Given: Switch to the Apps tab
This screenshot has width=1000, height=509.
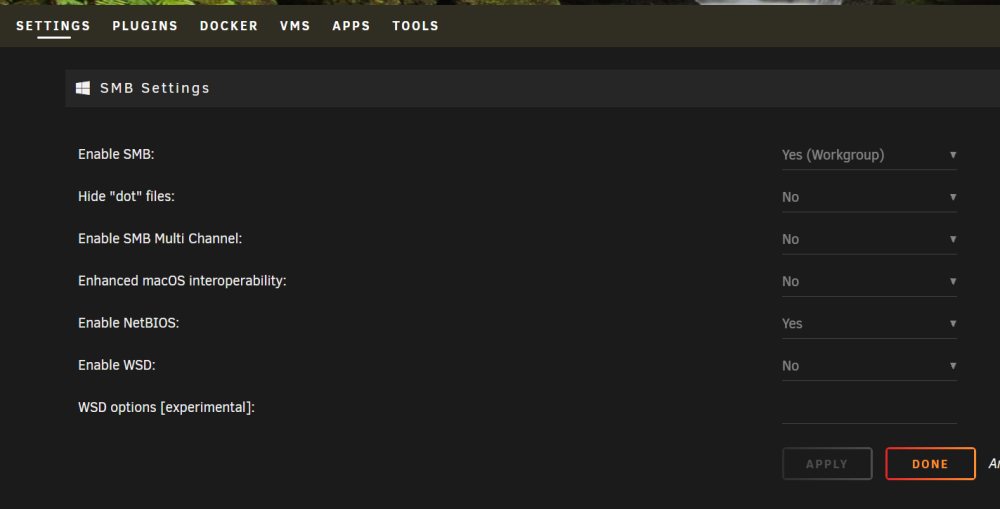Looking at the screenshot, I should click(351, 26).
